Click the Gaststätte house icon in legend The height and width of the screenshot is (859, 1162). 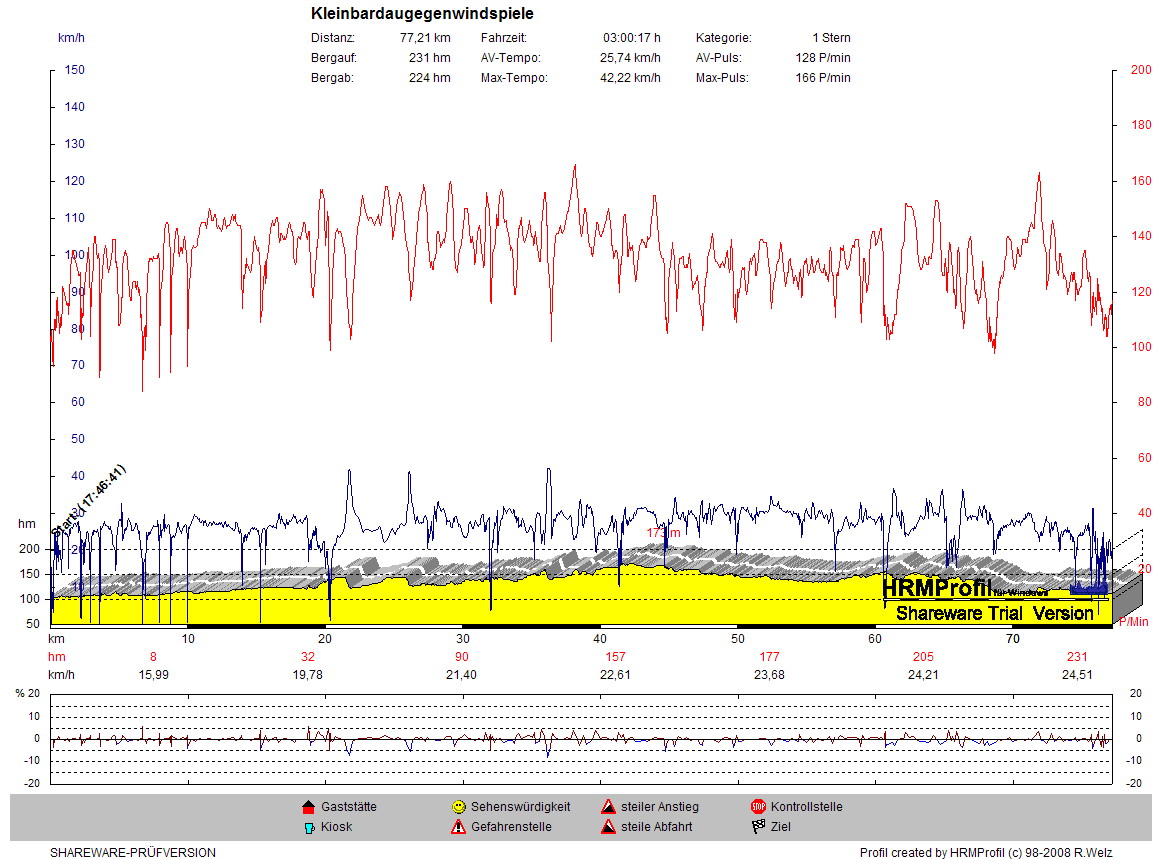click(x=308, y=807)
